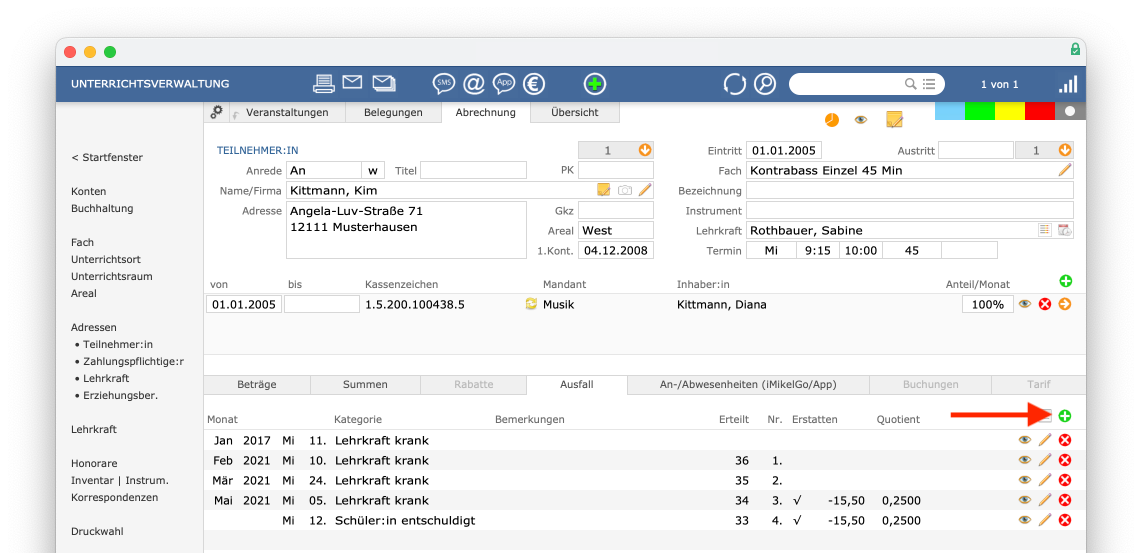Screen dimensions: 1142x553
Task: Open Druckwahl in sidebar
Action: [x=97, y=531]
